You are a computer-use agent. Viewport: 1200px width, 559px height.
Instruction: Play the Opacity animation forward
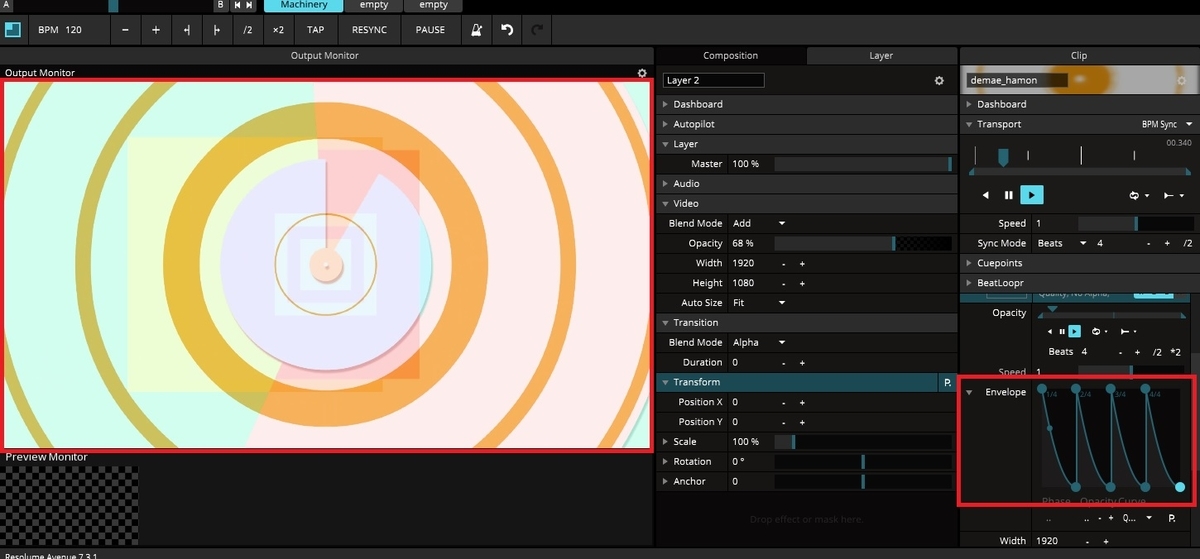(x=1075, y=331)
